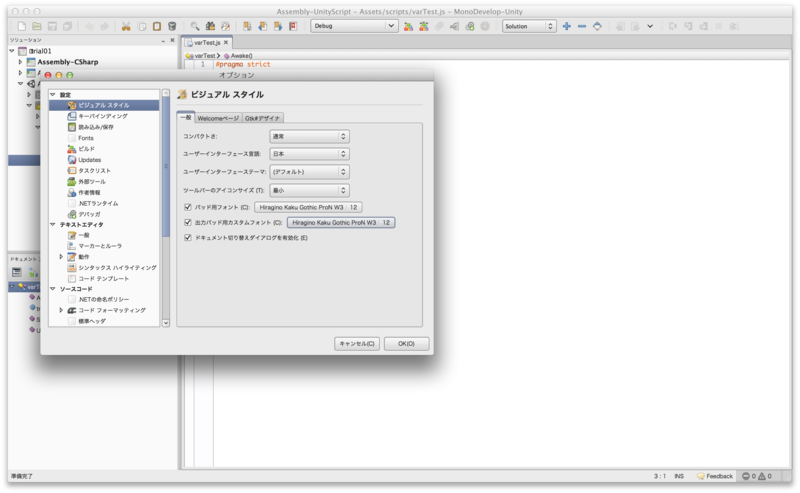Screen dimensions: 800x493
Task: Click the New File toolbar icon
Action: pos(21,26)
